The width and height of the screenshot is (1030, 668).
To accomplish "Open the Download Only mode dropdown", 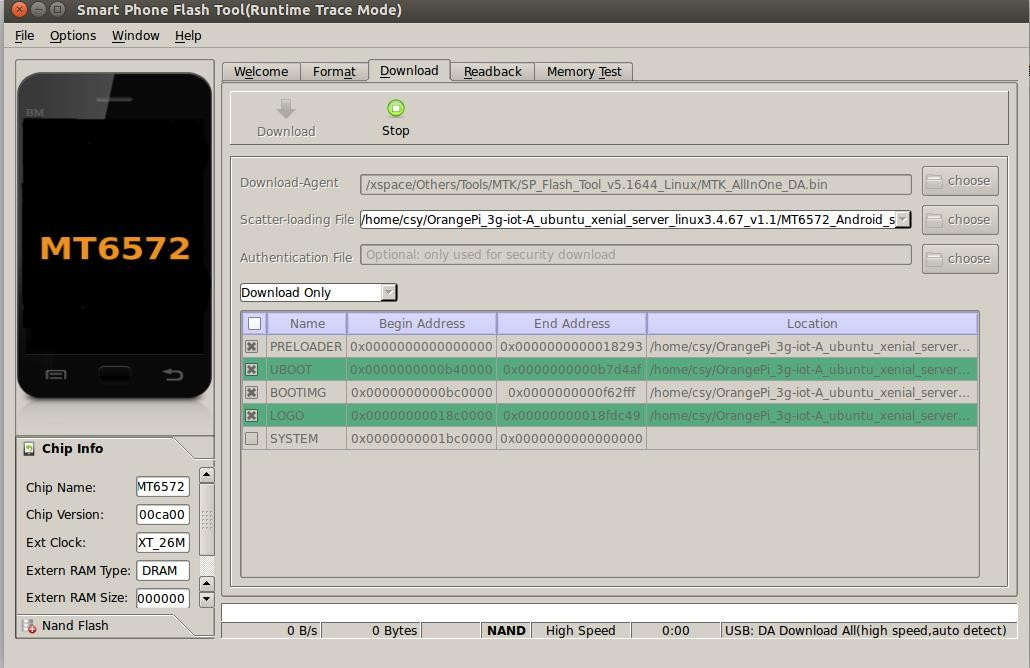I will pos(319,292).
